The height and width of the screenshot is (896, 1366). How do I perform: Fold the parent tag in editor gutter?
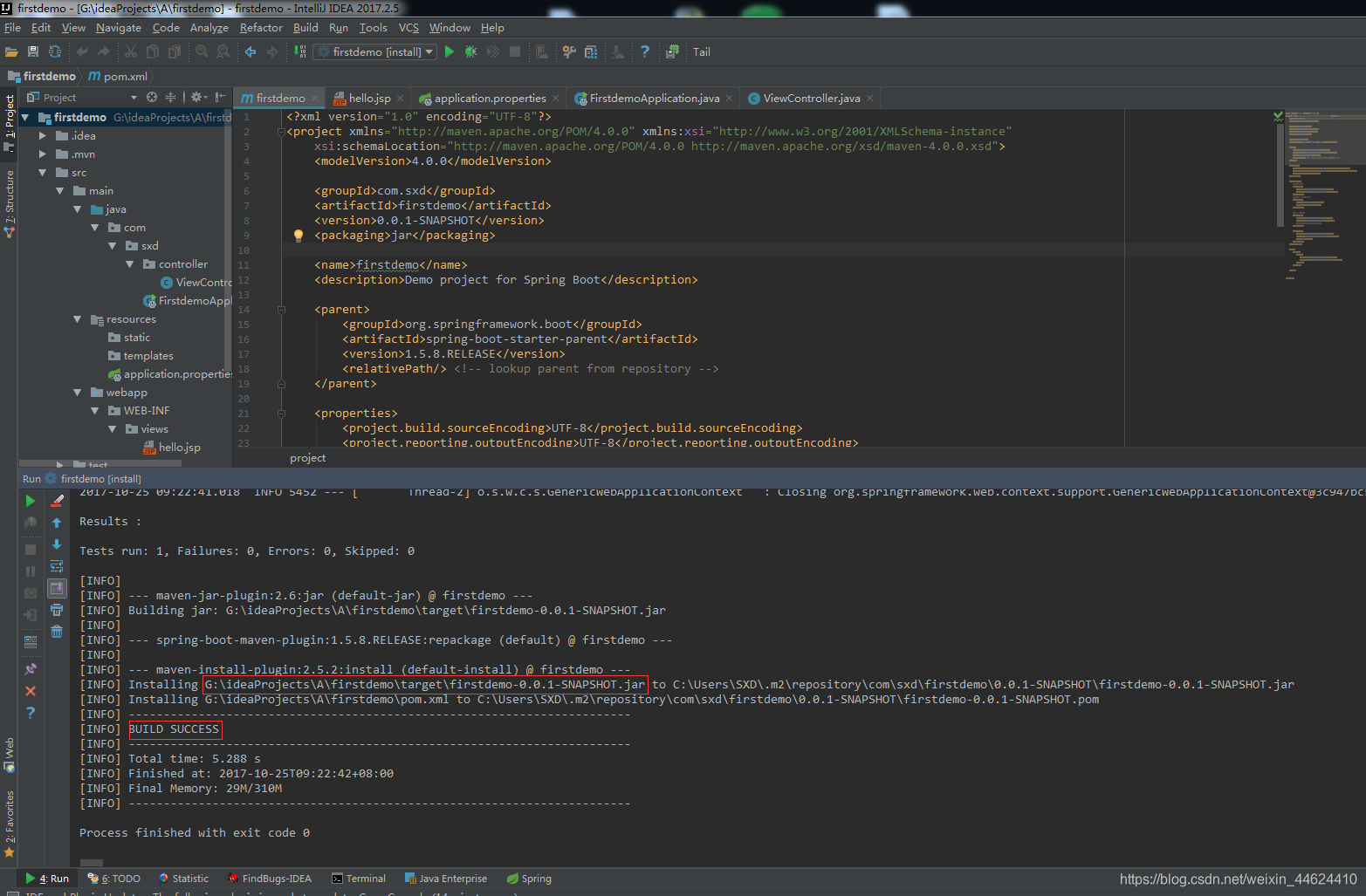tap(281, 310)
